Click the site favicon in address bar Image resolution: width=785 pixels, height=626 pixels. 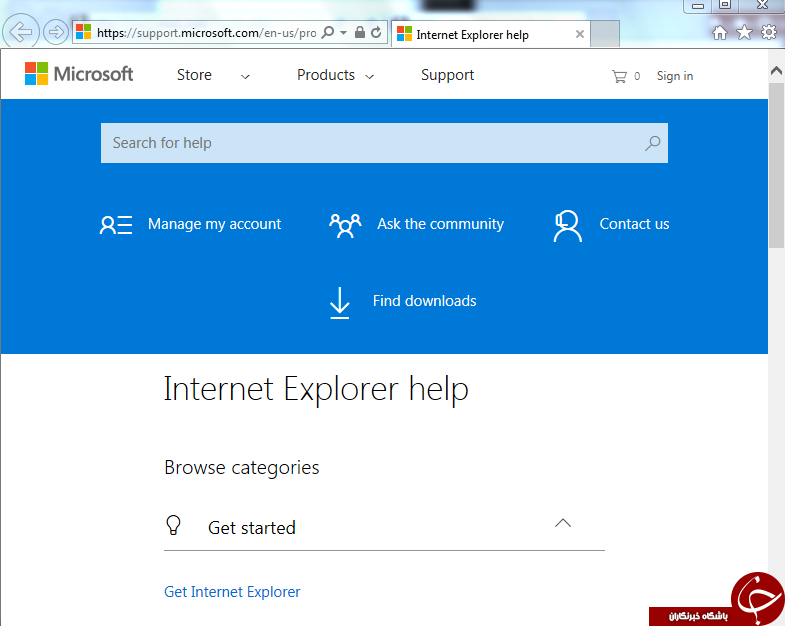84,32
